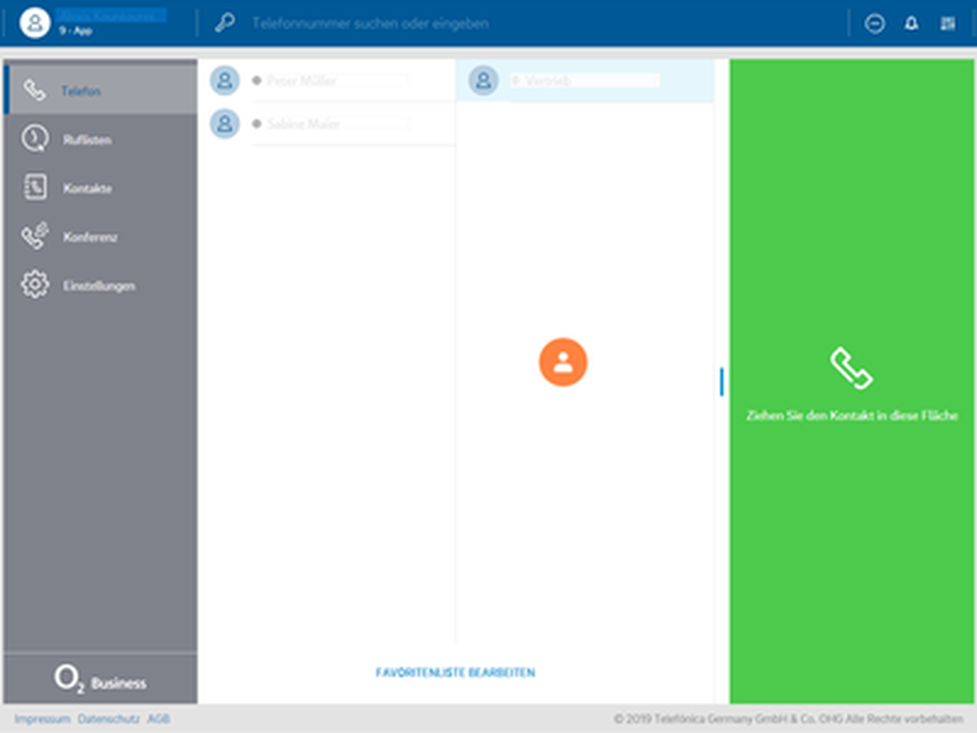Click the O2 Business logo

[x=100, y=679]
